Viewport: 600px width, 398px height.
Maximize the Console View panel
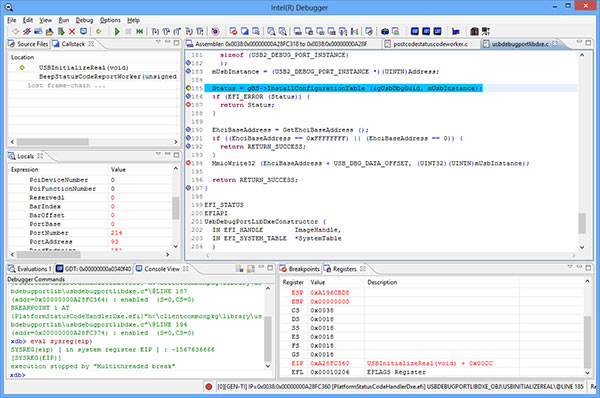pyautogui.click(x=270, y=268)
